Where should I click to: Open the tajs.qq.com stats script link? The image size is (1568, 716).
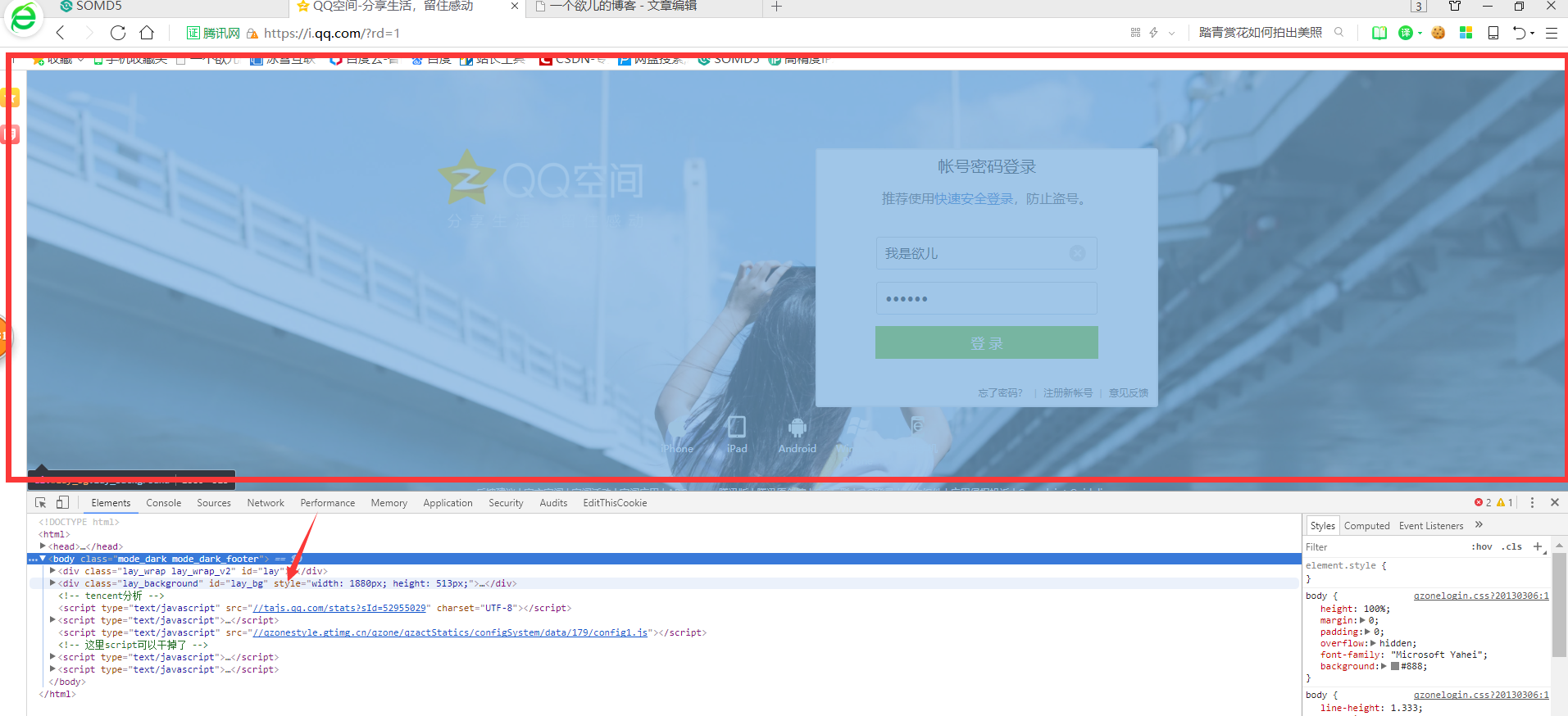pyautogui.click(x=339, y=609)
